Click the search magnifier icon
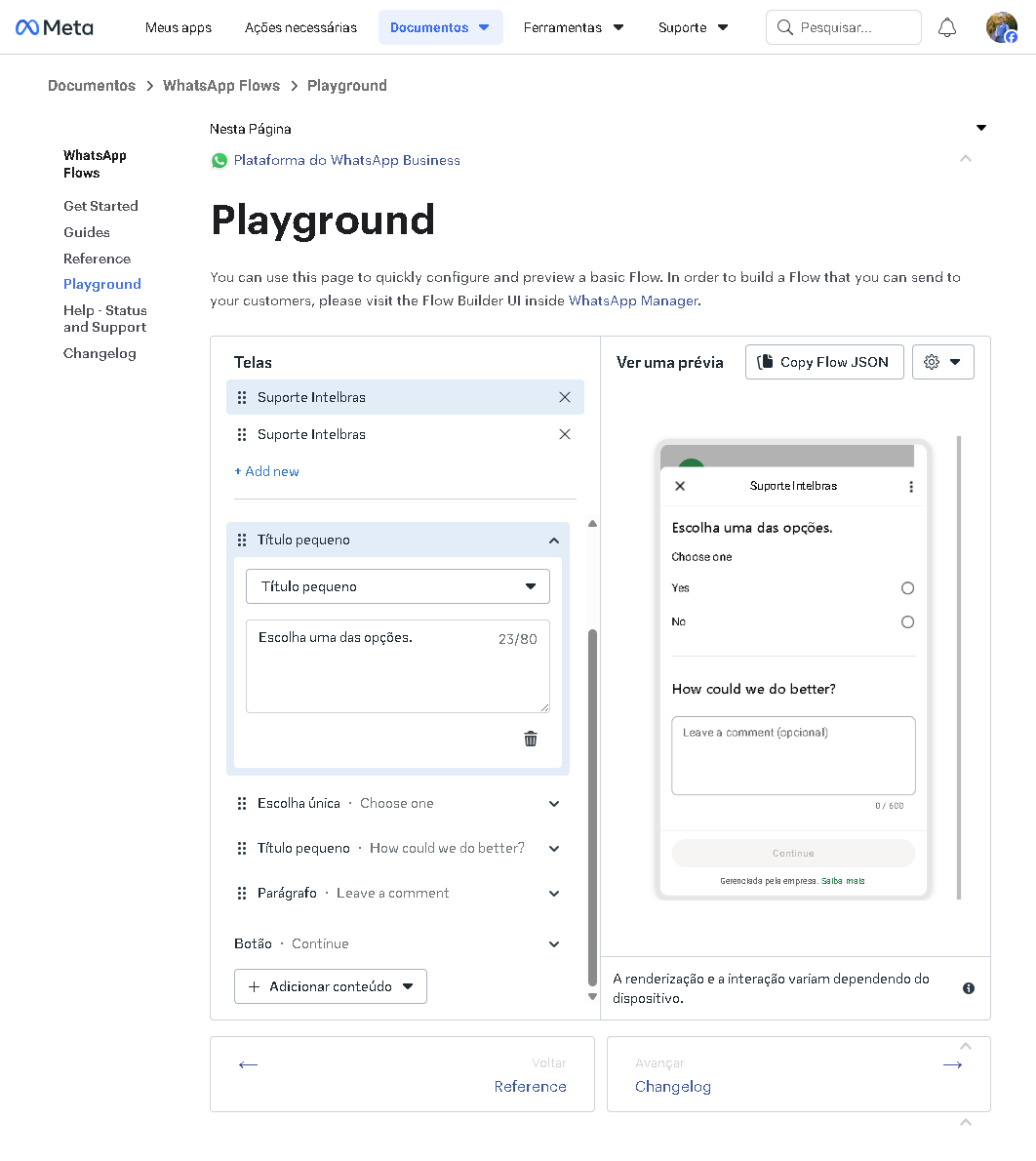Image resolution: width=1036 pixels, height=1161 pixels. point(784,27)
